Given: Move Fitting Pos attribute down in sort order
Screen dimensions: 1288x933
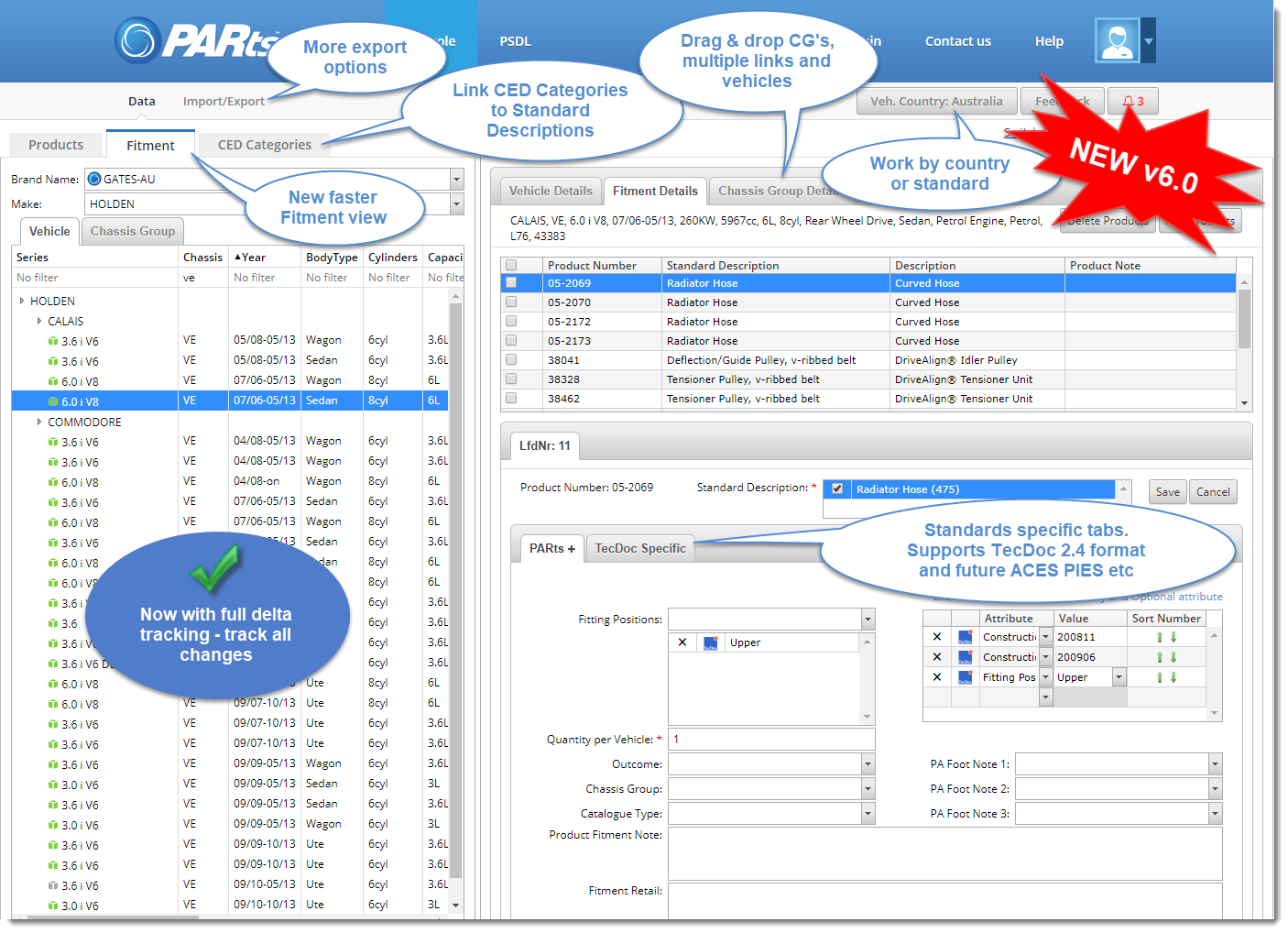Looking at the screenshot, I should [1173, 677].
